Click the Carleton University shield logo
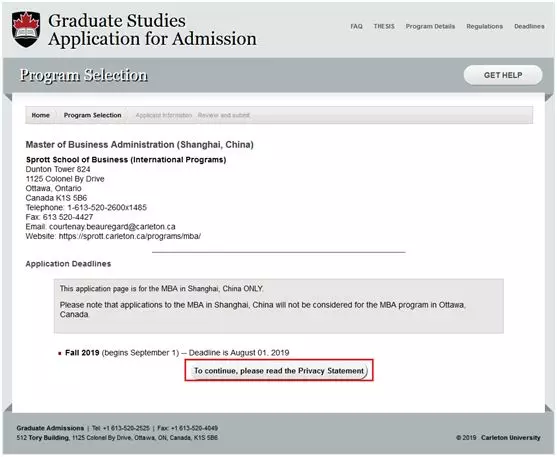Screen dimensions: 557x457 pyautogui.click(x=26, y=29)
